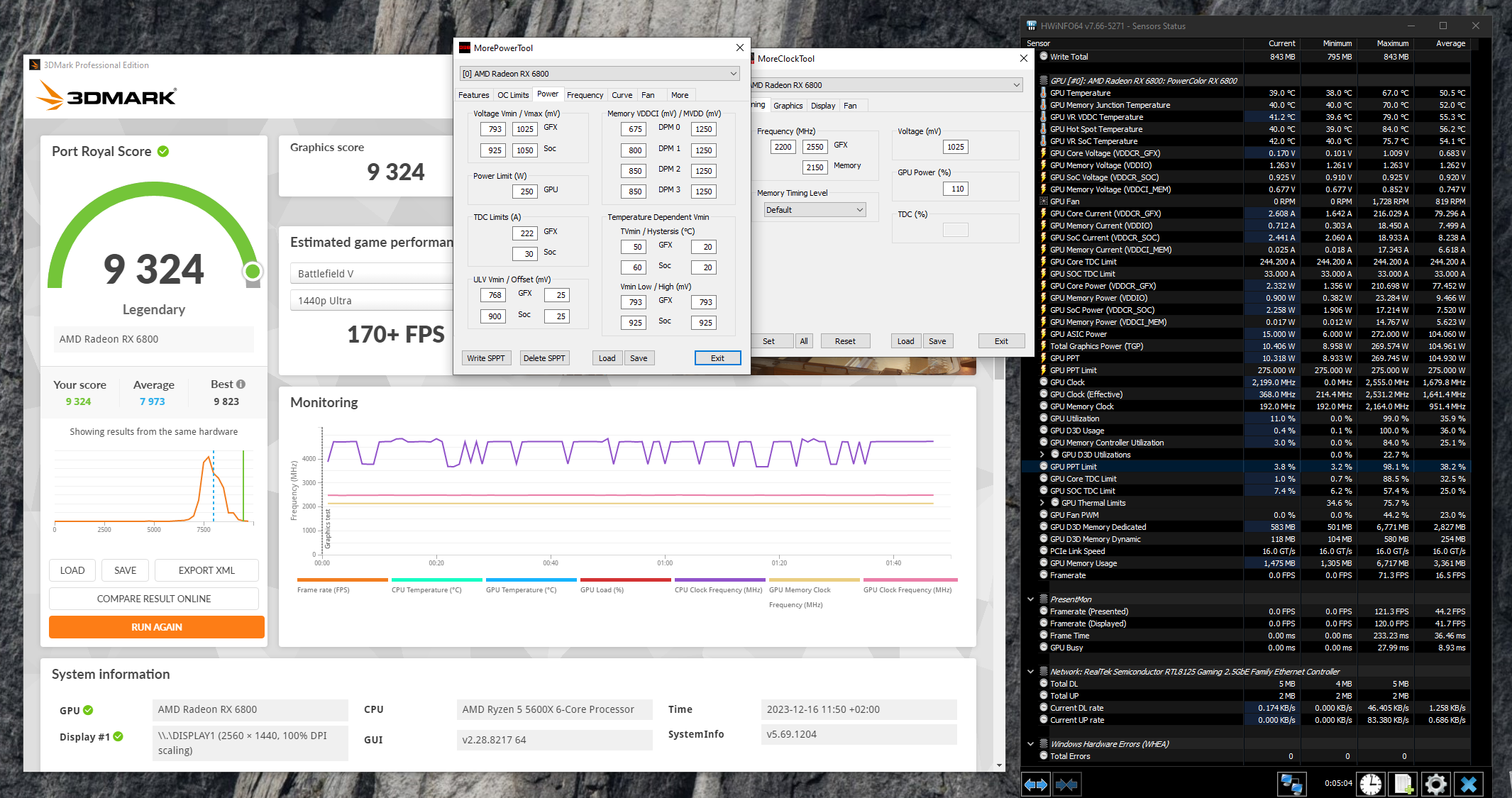Image resolution: width=1512 pixels, height=798 pixels.
Task: Reset sensor values with the clock icon
Action: 1371,784
